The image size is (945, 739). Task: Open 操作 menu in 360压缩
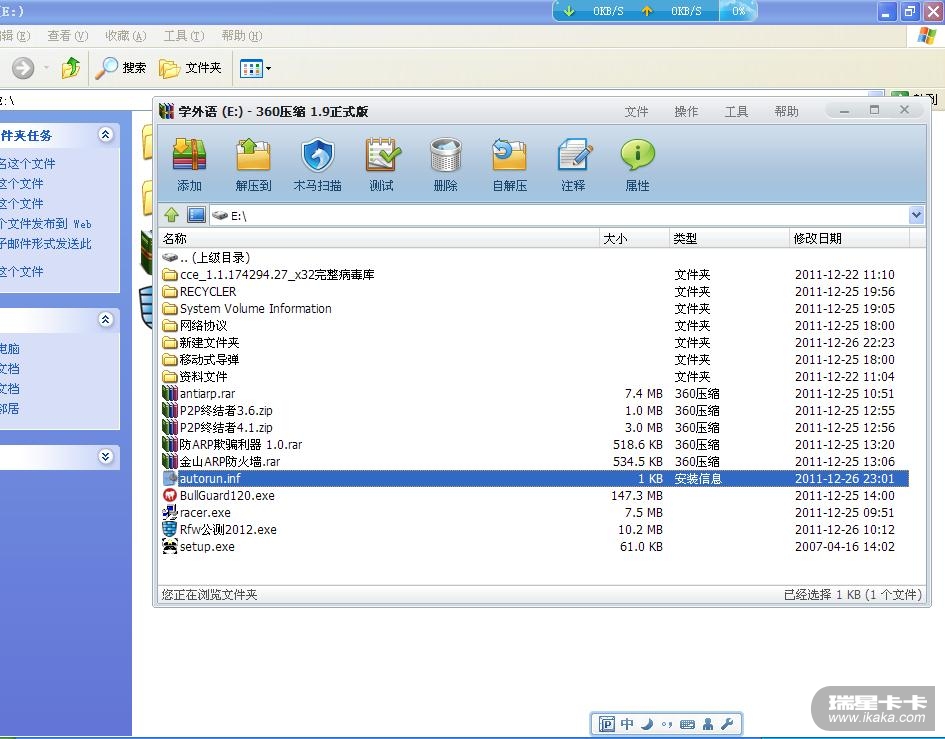pyautogui.click(x=686, y=112)
